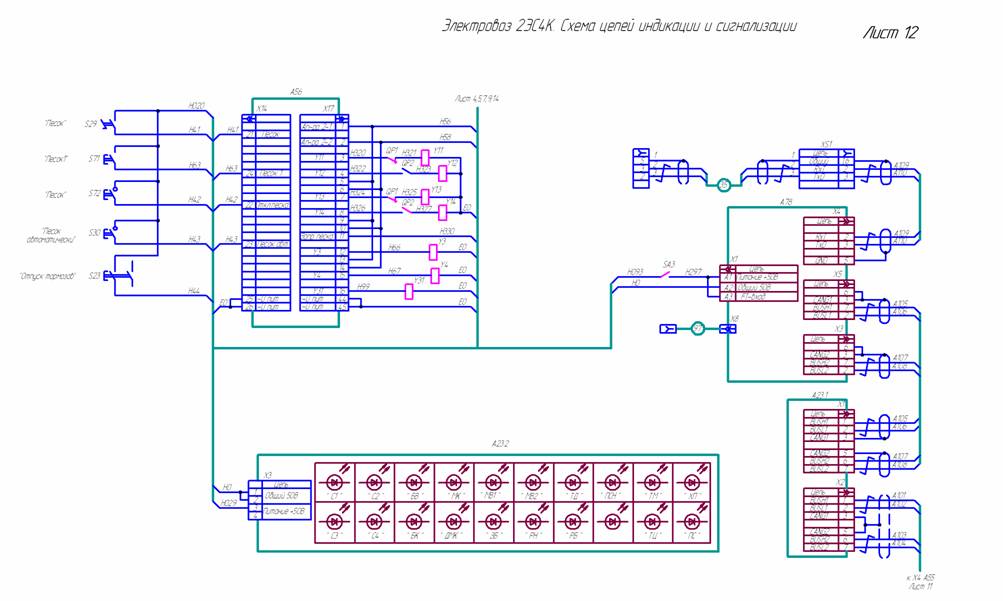Click the 'Лист 12' sheet number
This screenshot has height=601, width=1003.
click(890, 33)
